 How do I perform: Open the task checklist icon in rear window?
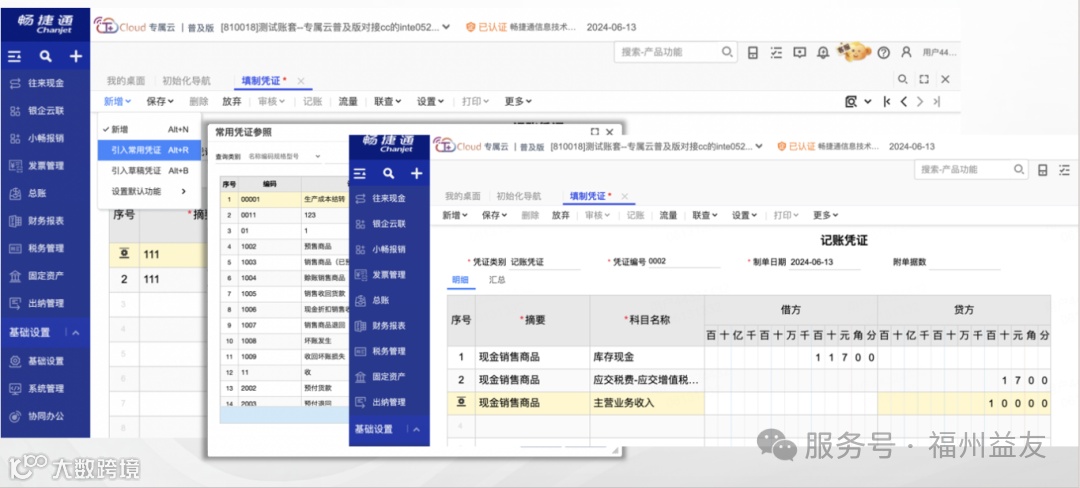point(776,52)
